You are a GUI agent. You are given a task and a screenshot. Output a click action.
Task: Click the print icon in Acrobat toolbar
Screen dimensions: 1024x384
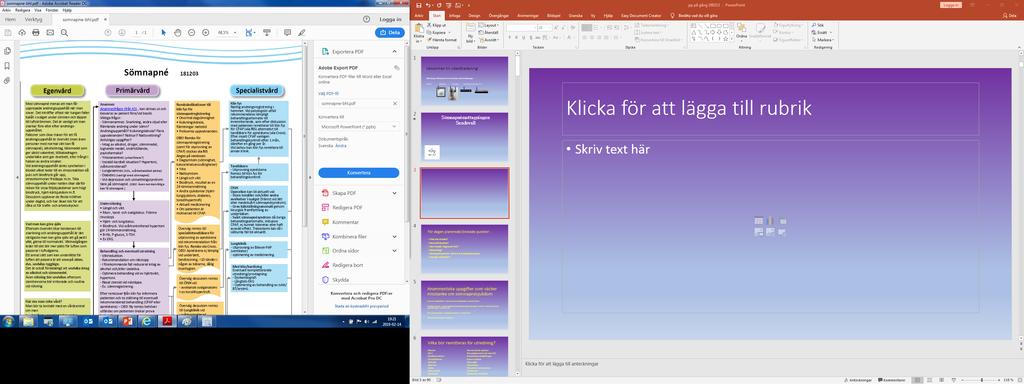[x=35, y=33]
